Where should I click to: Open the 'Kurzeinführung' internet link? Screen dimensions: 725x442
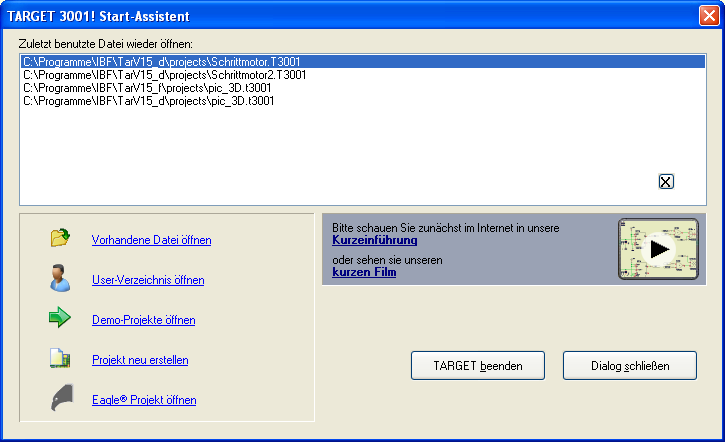click(374, 240)
